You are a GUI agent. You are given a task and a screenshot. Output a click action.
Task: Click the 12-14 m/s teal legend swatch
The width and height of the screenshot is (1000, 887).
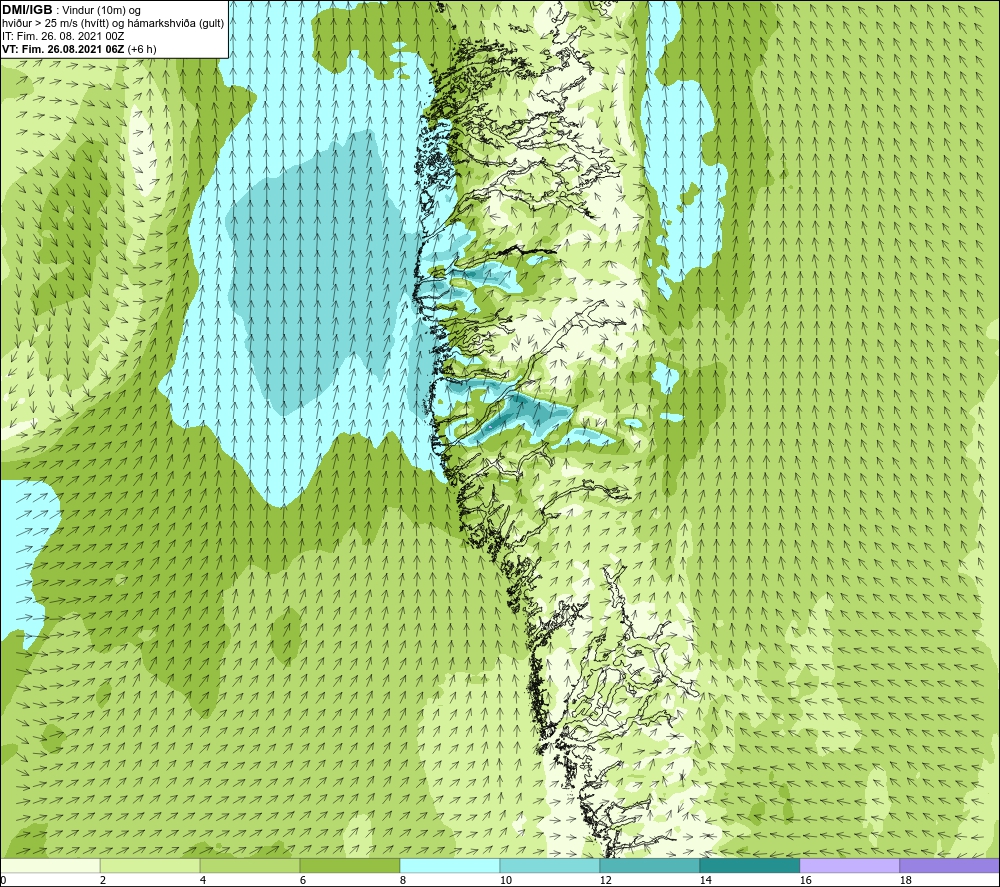649,865
